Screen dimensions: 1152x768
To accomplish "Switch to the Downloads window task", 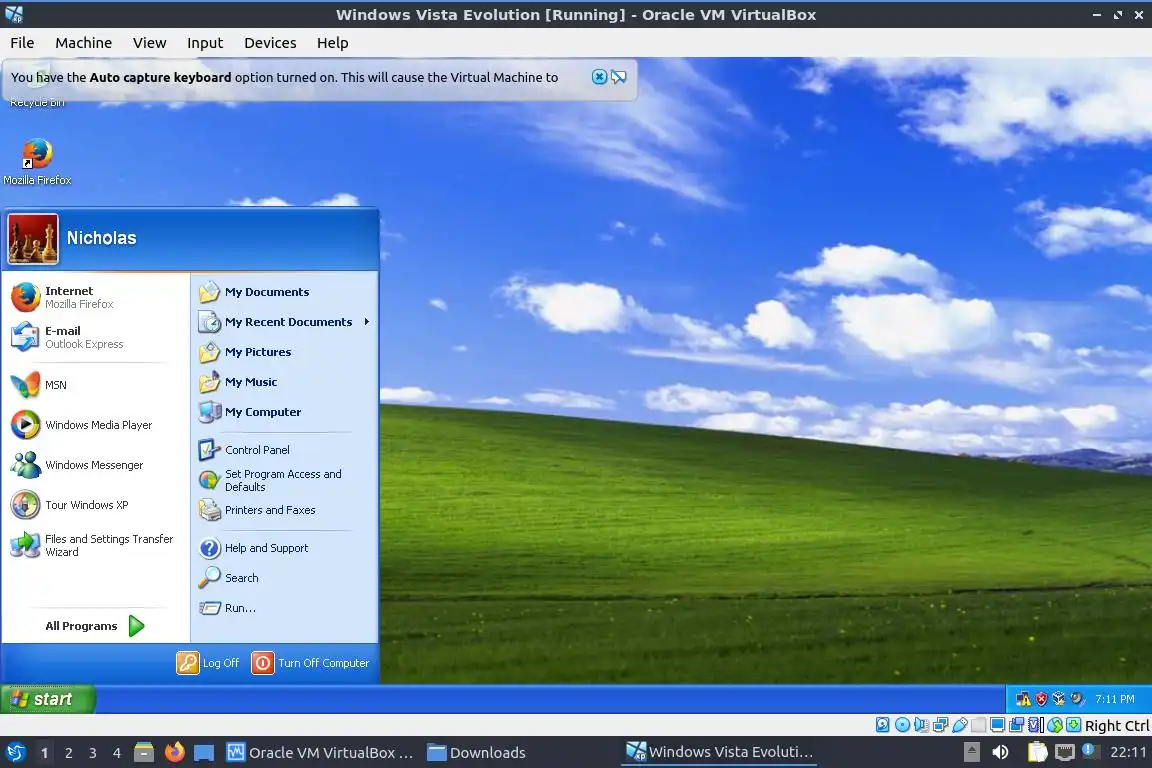I will click(478, 753).
